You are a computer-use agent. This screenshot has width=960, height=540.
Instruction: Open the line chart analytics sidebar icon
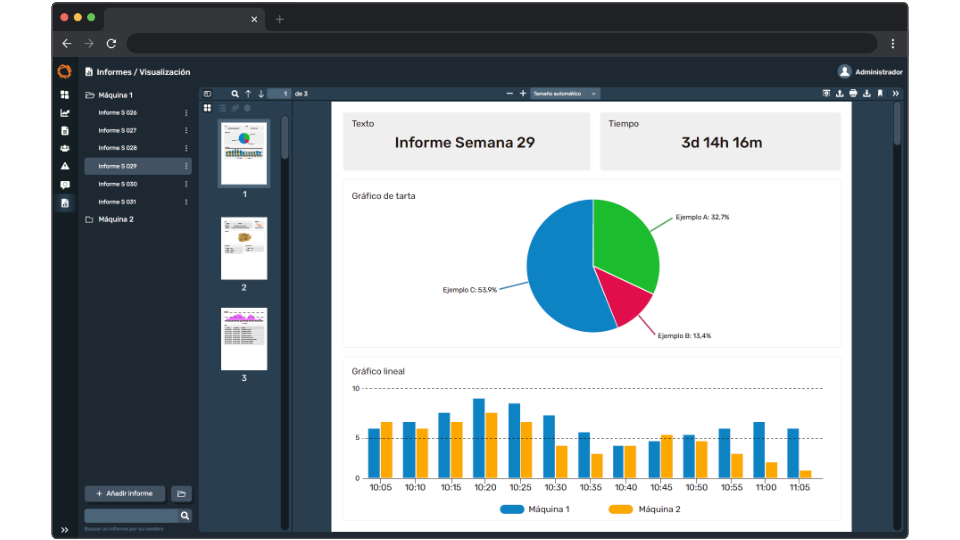point(65,113)
